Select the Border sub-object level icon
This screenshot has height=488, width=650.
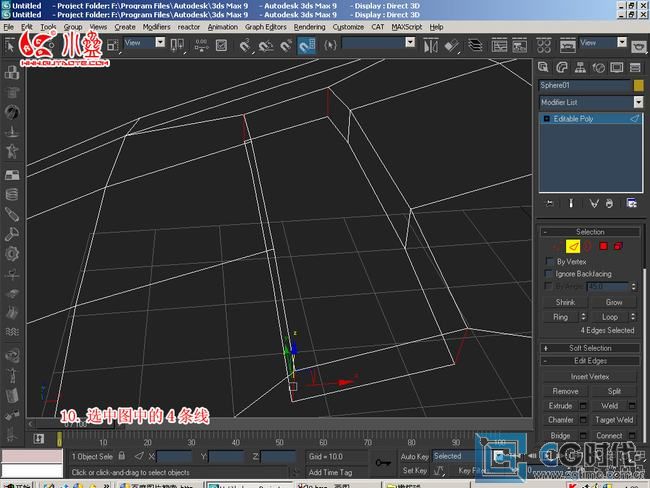pos(588,246)
